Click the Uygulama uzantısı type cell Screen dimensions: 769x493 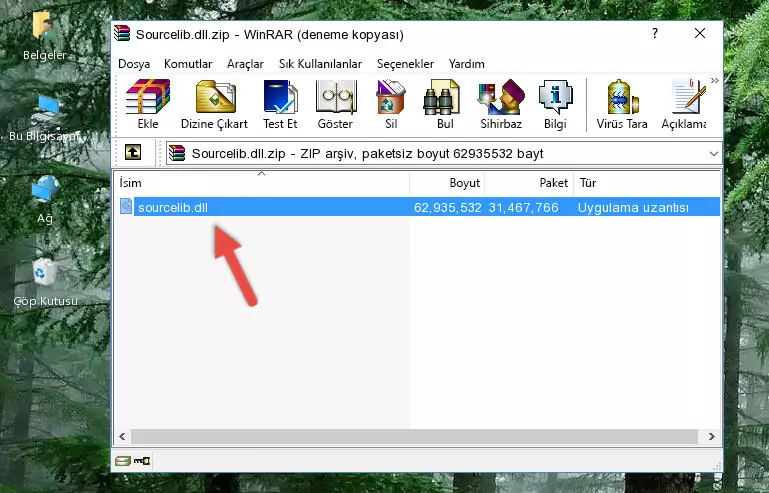point(633,208)
